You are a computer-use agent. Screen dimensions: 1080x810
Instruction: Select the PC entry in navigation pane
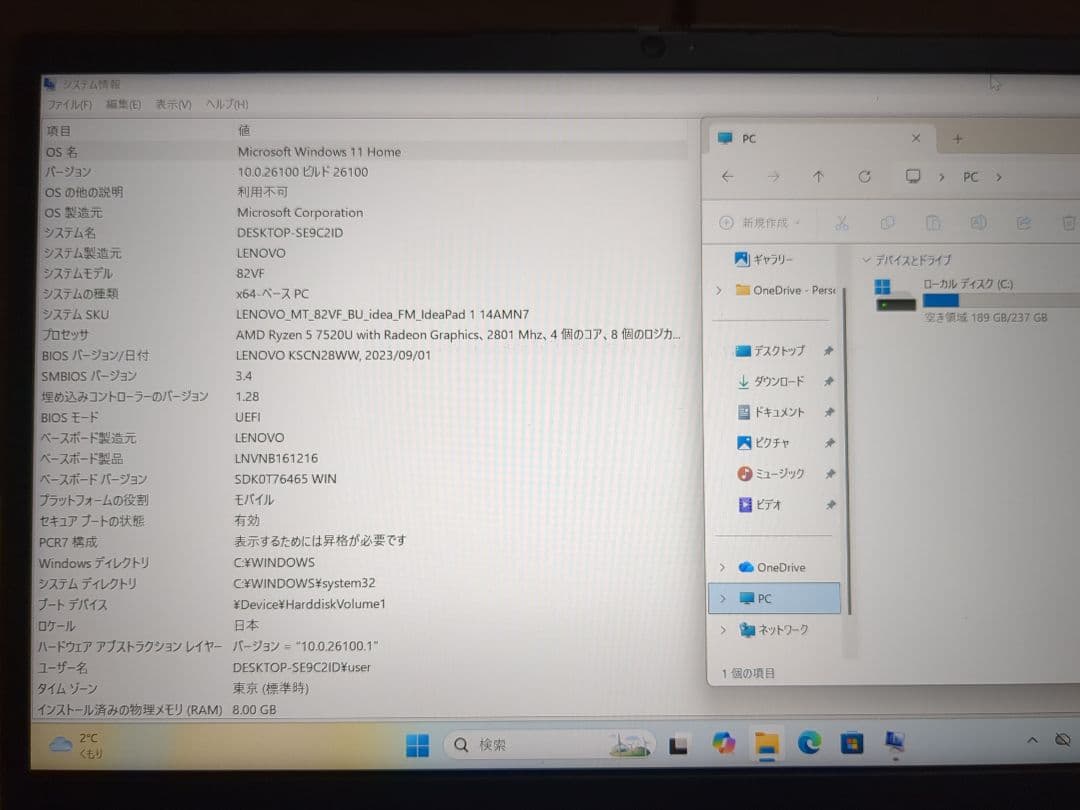coord(762,598)
